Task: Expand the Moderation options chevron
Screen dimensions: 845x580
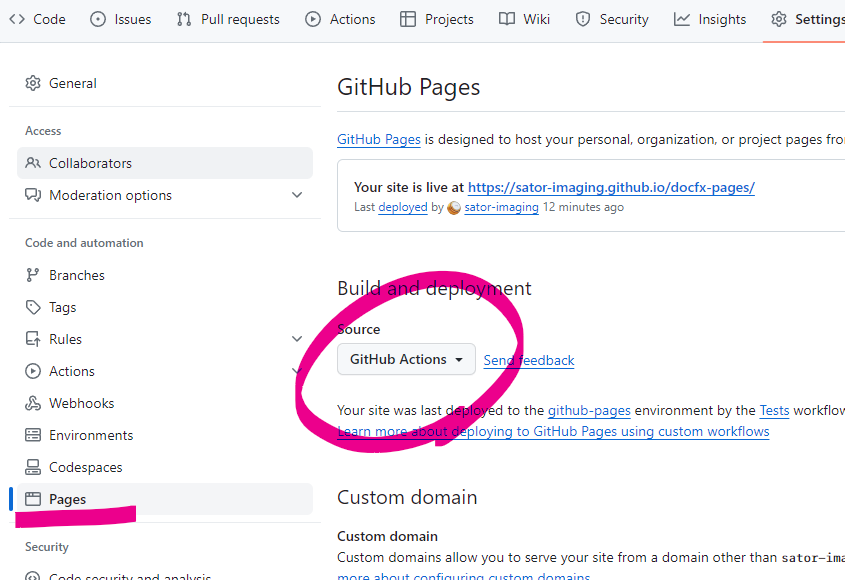Action: (x=297, y=195)
